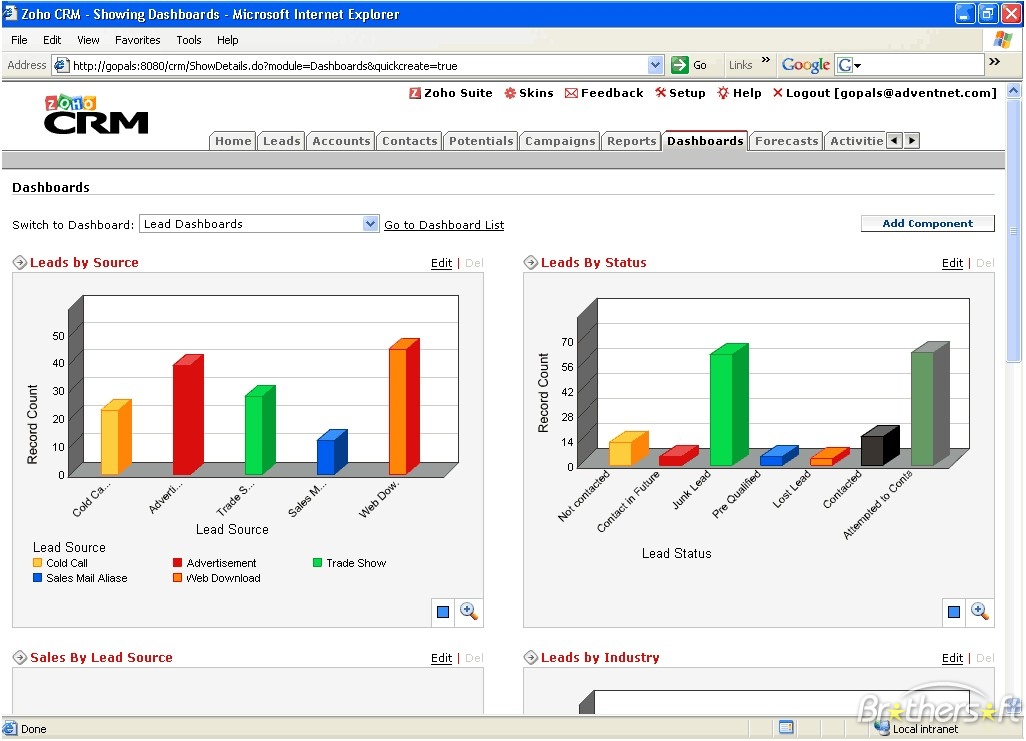Open Google G search dropdown
The height and width of the screenshot is (741, 1026).
pos(849,65)
